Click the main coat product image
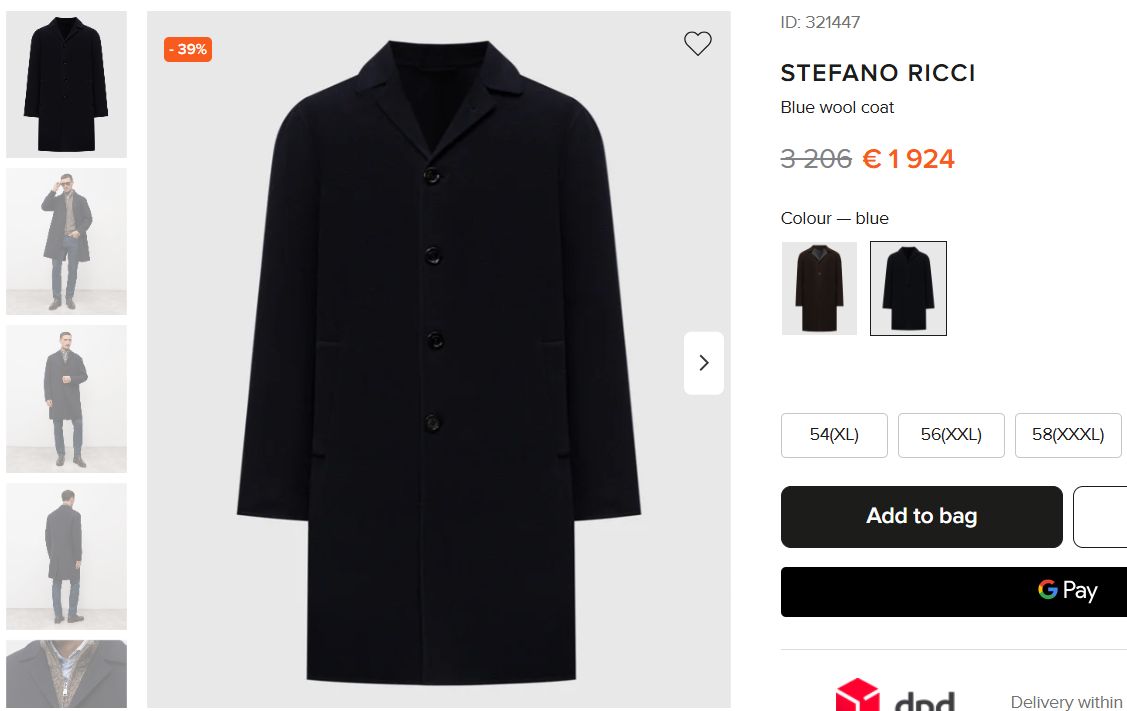 click(438, 360)
